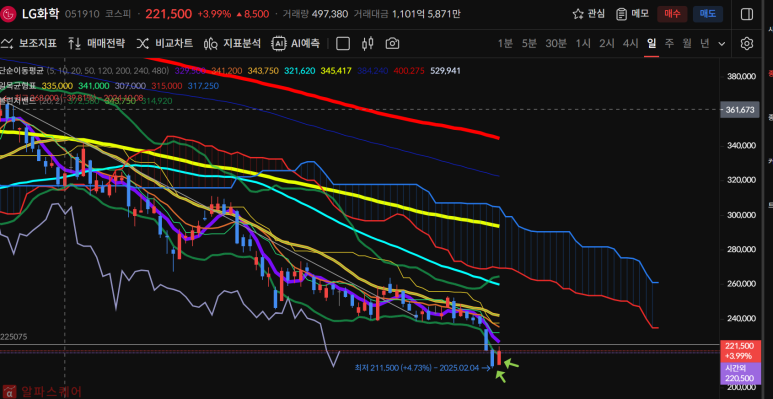The image size is (773, 399).
Task: Switch to 4시 timeframe
Action: click(631, 43)
